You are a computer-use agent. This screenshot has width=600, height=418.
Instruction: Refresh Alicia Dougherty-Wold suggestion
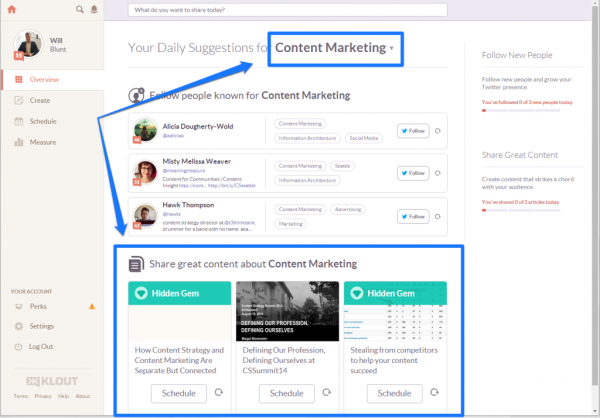pos(438,131)
